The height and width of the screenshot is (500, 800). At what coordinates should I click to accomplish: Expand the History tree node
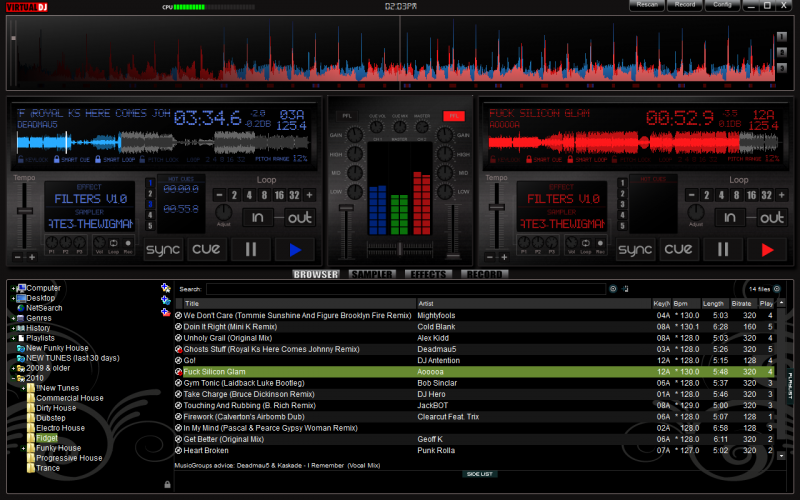click(x=13, y=328)
